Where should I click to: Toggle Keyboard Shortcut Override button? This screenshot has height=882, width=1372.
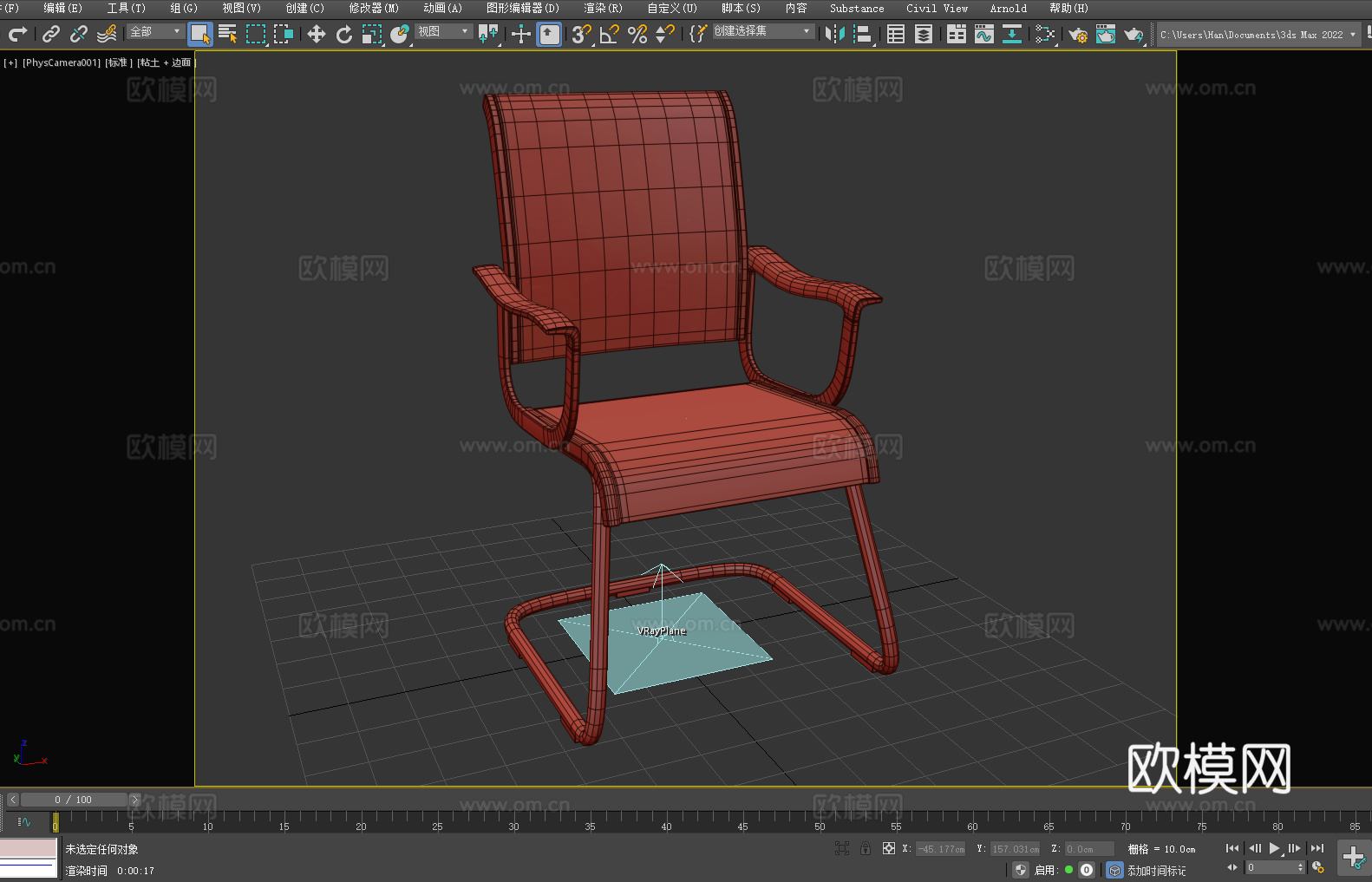(549, 34)
